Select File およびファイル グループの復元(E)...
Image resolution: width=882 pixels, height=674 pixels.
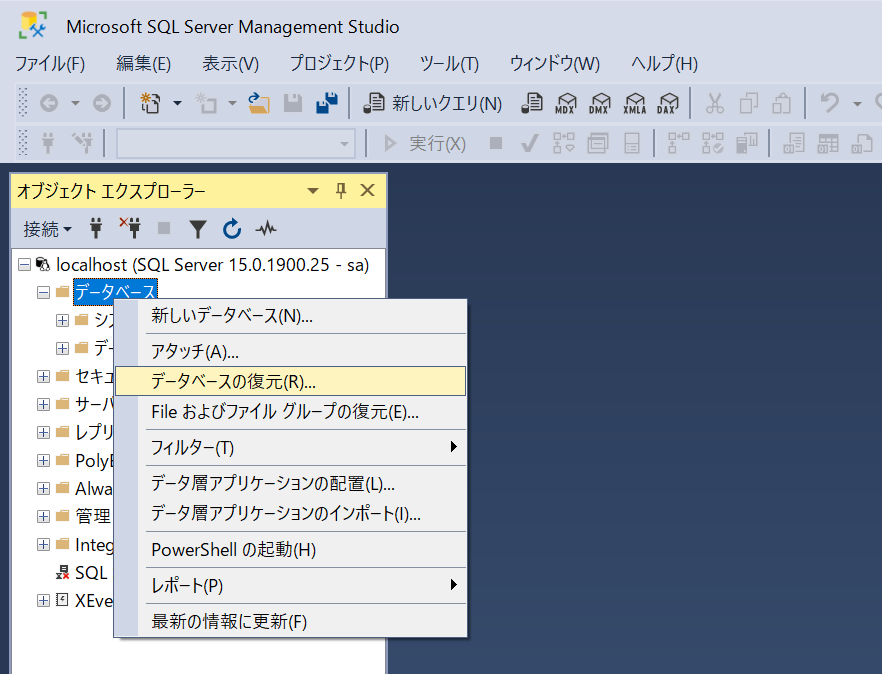click(x=290, y=412)
